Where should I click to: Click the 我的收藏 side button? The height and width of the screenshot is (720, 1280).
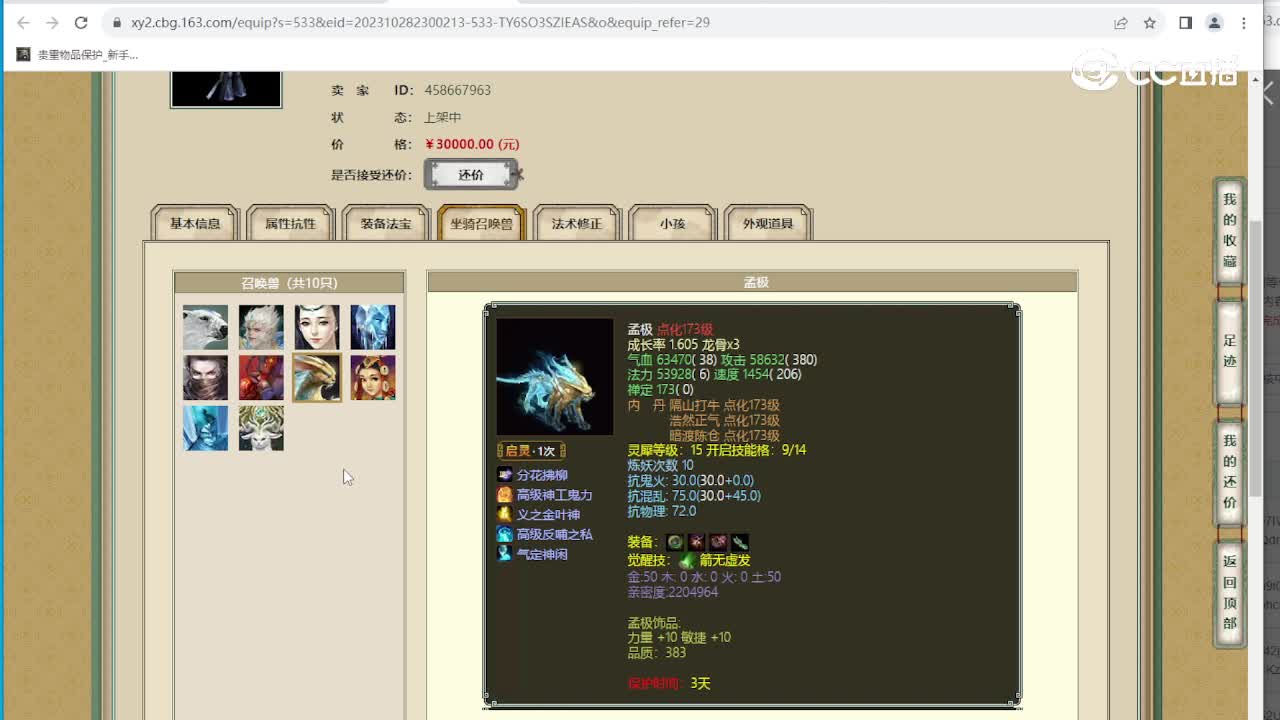[x=1230, y=231]
